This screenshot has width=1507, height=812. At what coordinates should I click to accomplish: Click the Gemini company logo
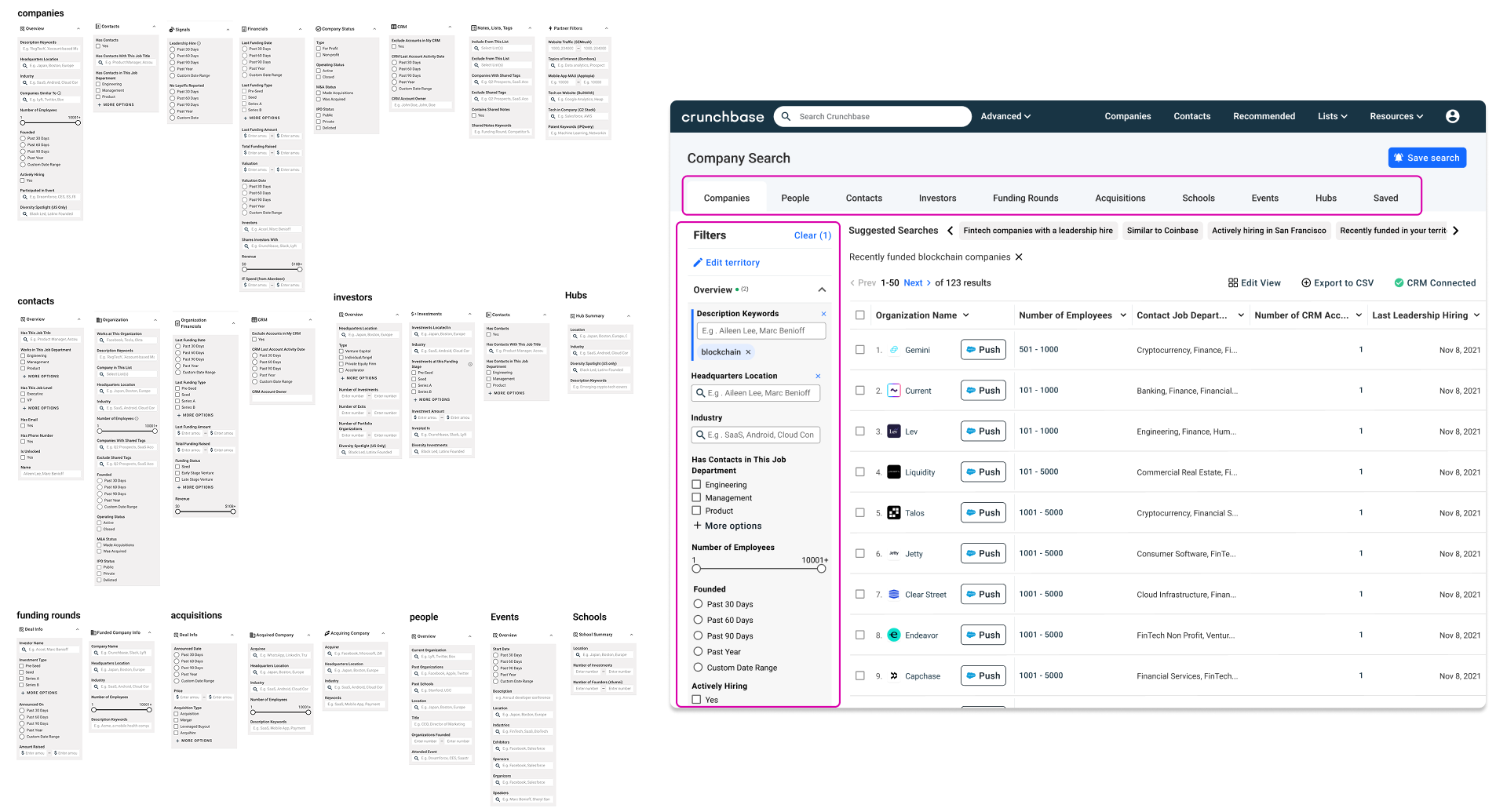click(893, 350)
